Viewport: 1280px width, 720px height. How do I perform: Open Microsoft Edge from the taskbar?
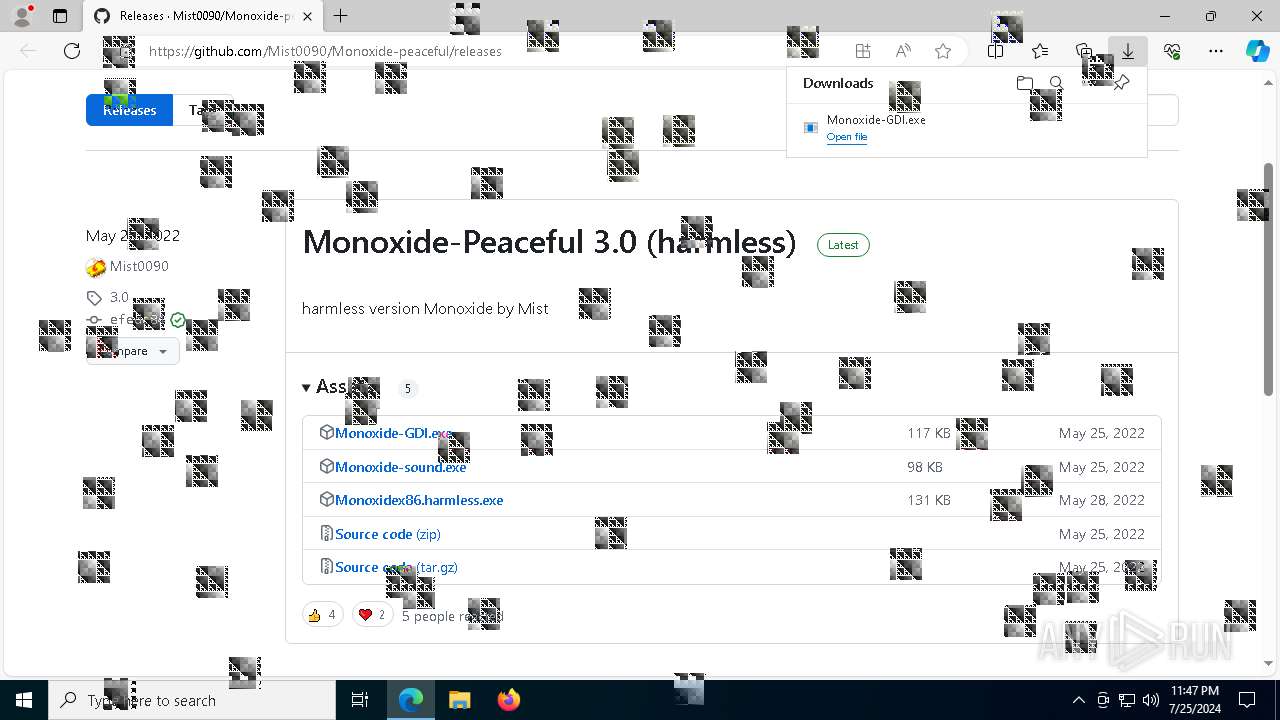[x=411, y=700]
